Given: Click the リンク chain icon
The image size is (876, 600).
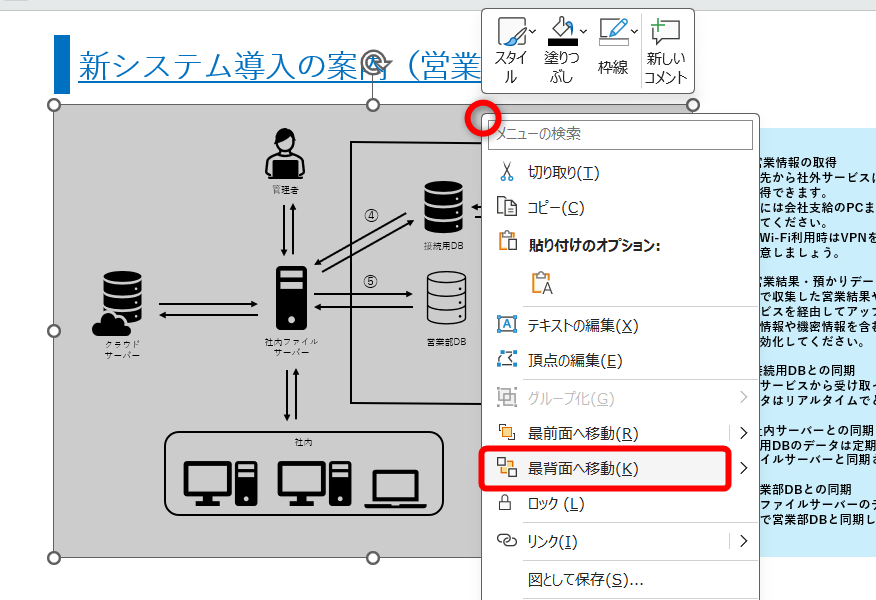Looking at the screenshot, I should tap(505, 540).
